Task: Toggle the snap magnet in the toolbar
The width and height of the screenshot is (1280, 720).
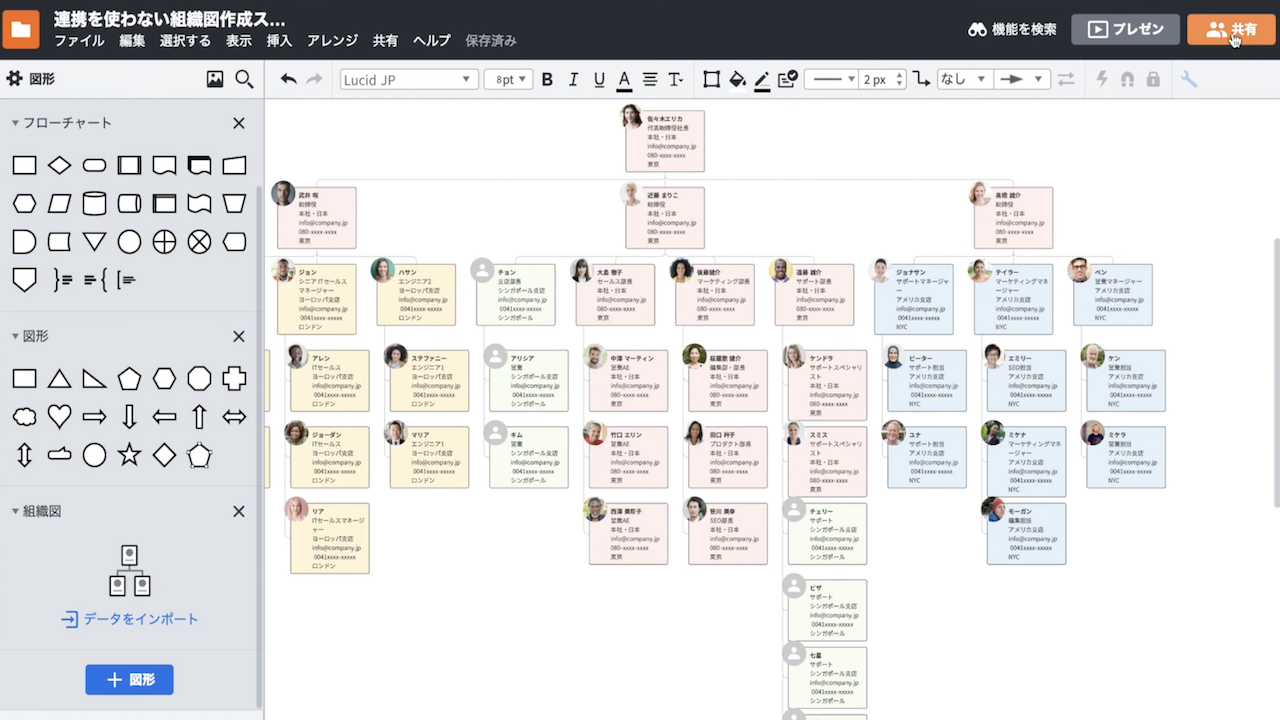Action: pyautogui.click(x=1126, y=79)
